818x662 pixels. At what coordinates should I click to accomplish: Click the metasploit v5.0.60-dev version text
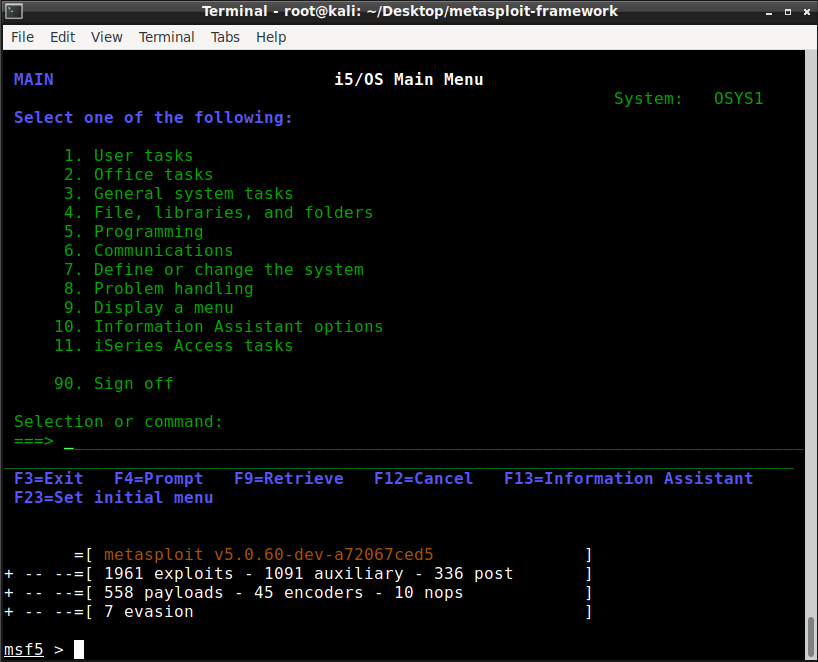[x=269, y=555]
